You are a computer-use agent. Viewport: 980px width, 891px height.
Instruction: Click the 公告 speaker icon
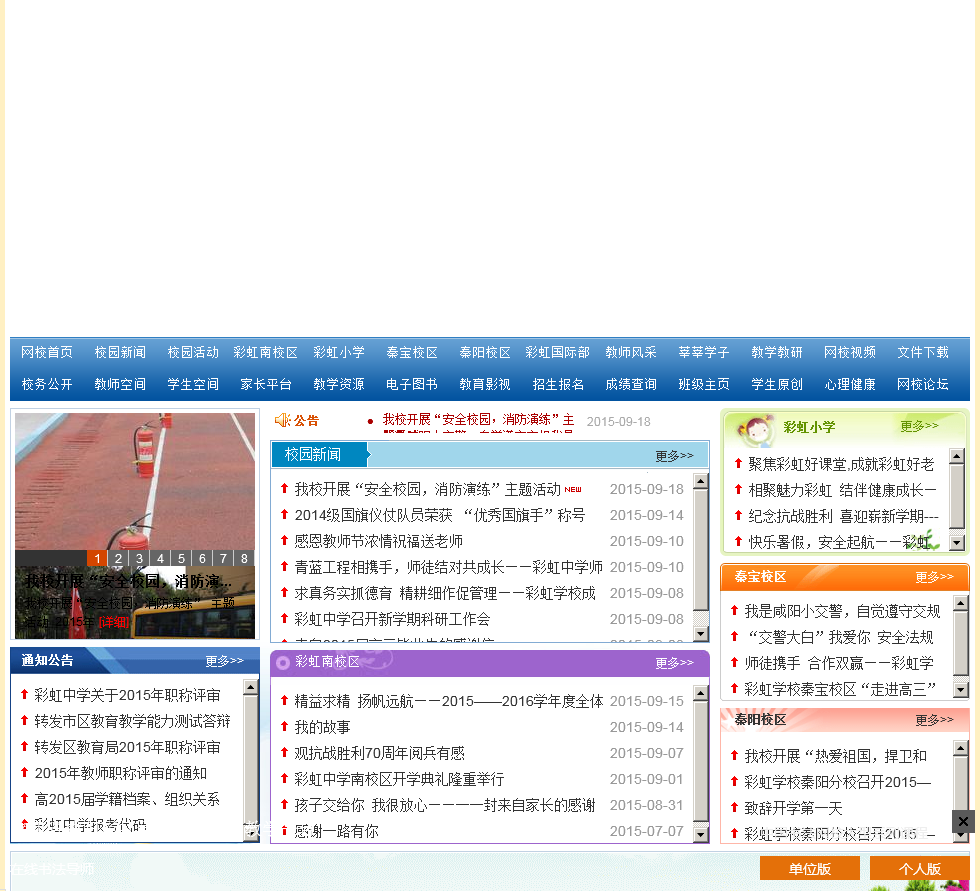[282, 420]
